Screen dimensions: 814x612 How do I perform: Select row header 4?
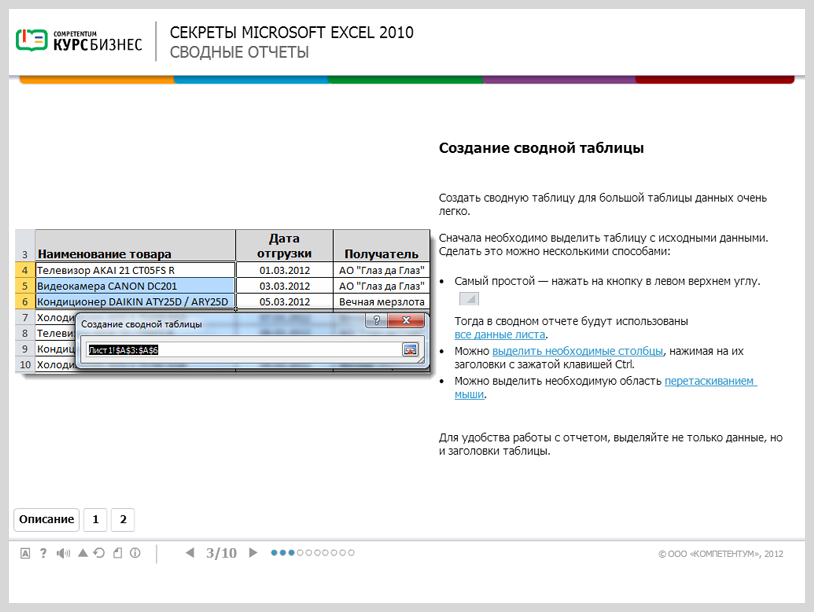pos(25,270)
